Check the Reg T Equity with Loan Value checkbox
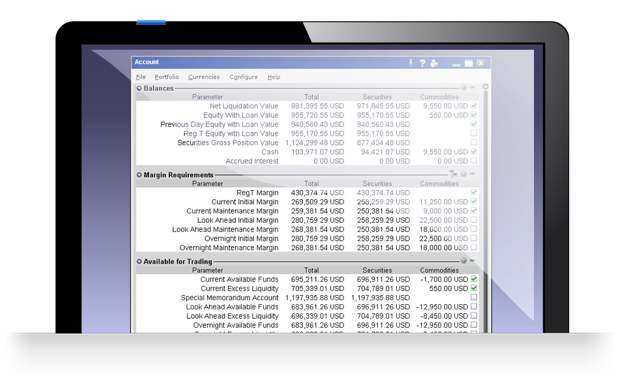The image size is (617, 380). pos(474,133)
